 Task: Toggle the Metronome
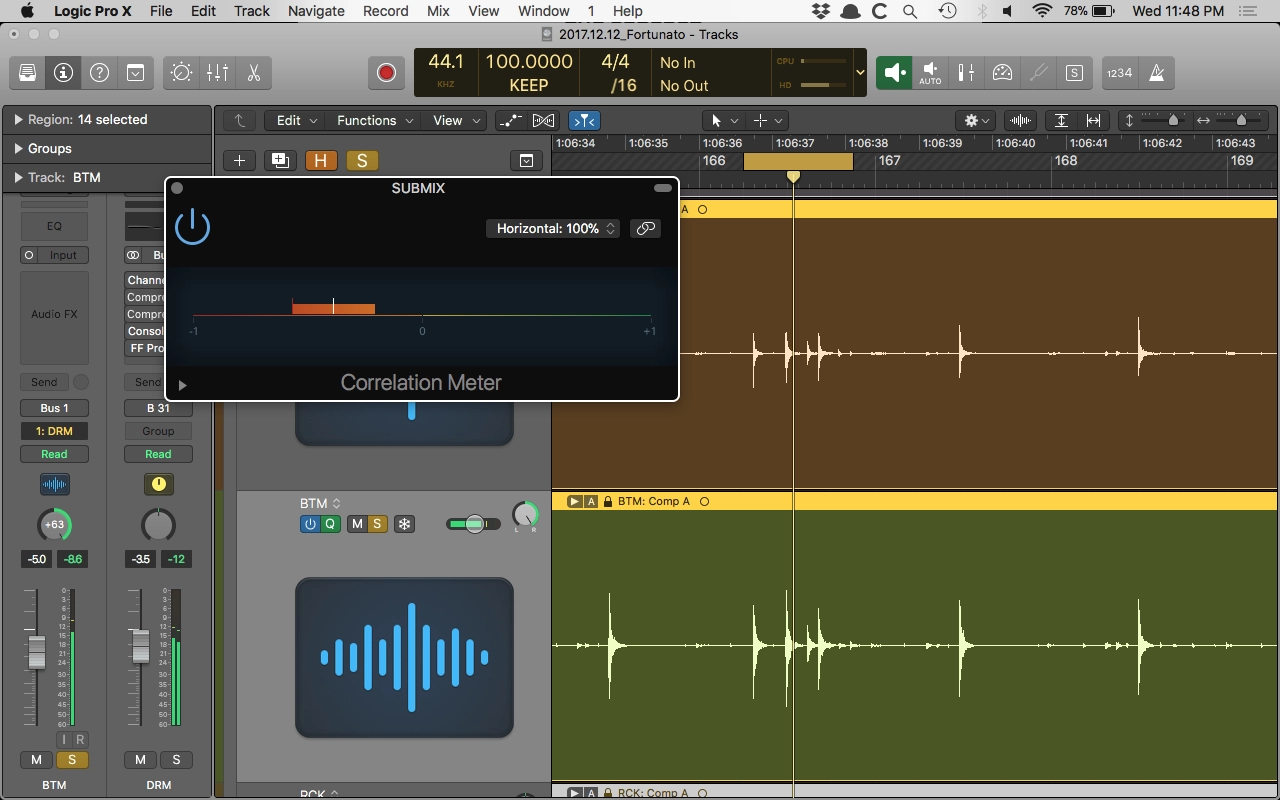(1156, 73)
